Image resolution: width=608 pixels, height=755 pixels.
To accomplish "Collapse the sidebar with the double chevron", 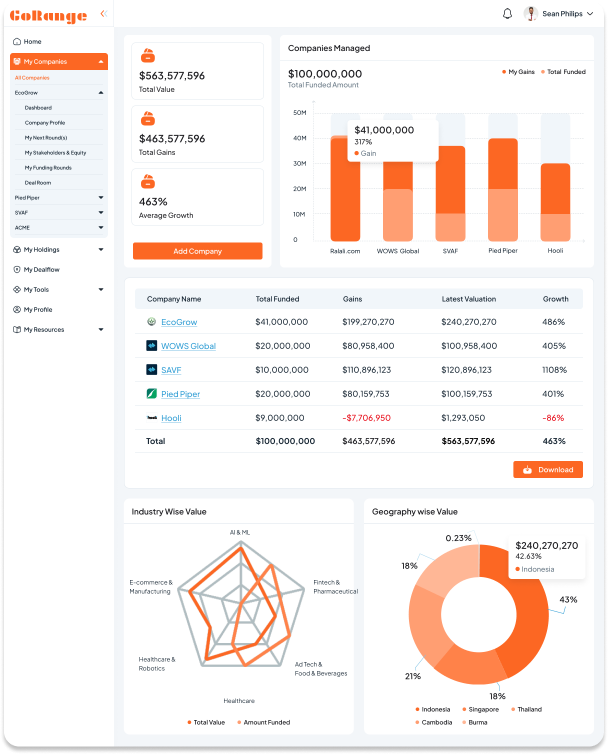I will pyautogui.click(x=103, y=13).
